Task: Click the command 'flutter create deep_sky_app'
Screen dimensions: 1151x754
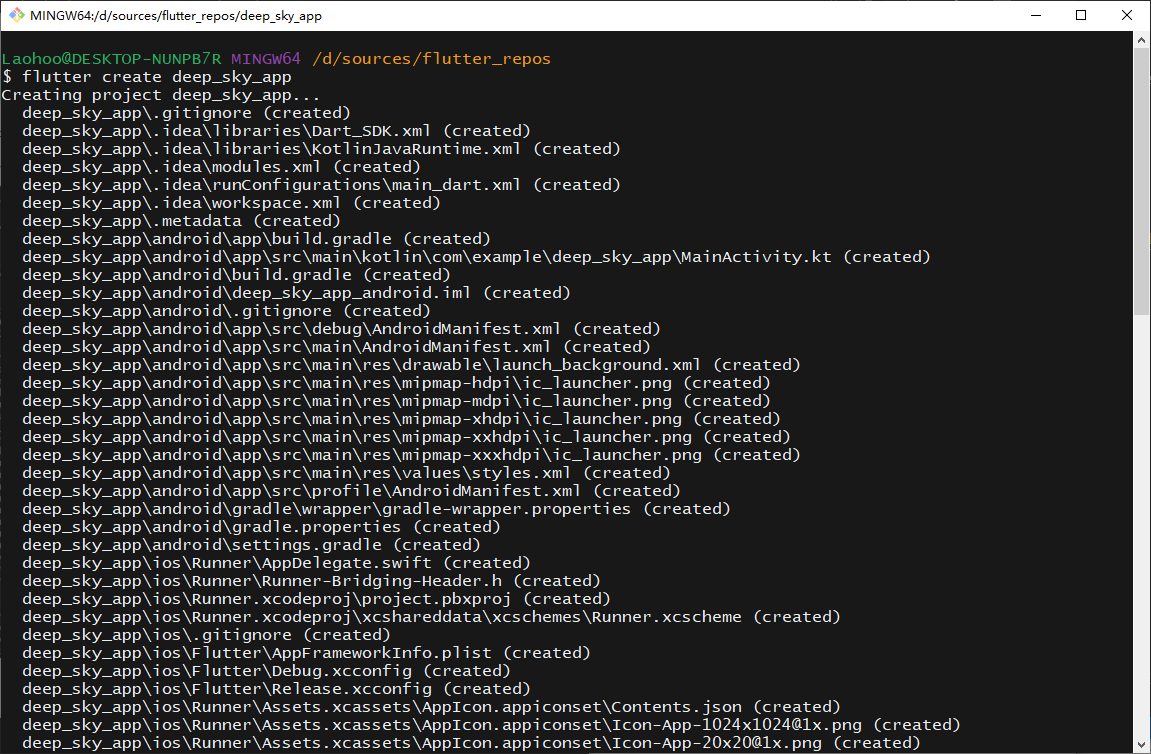Action: [157, 77]
